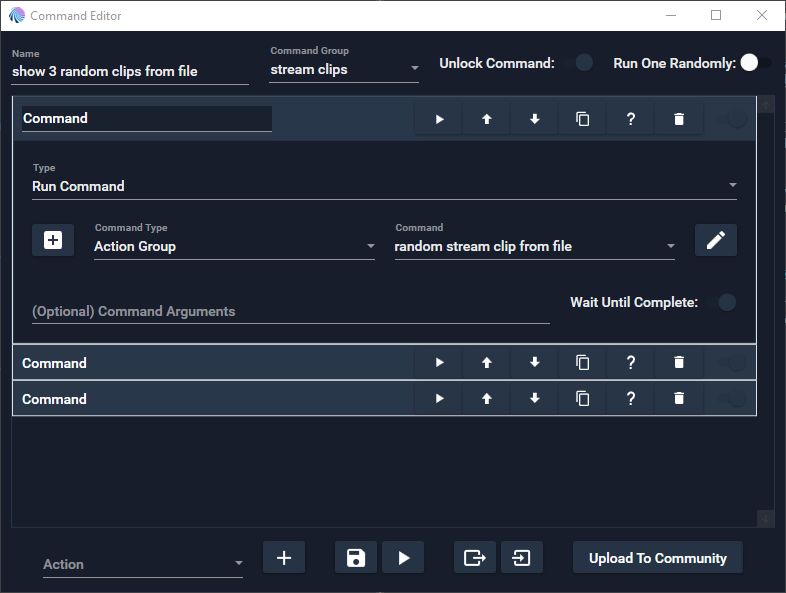Open the Command Group dropdown

point(345,71)
